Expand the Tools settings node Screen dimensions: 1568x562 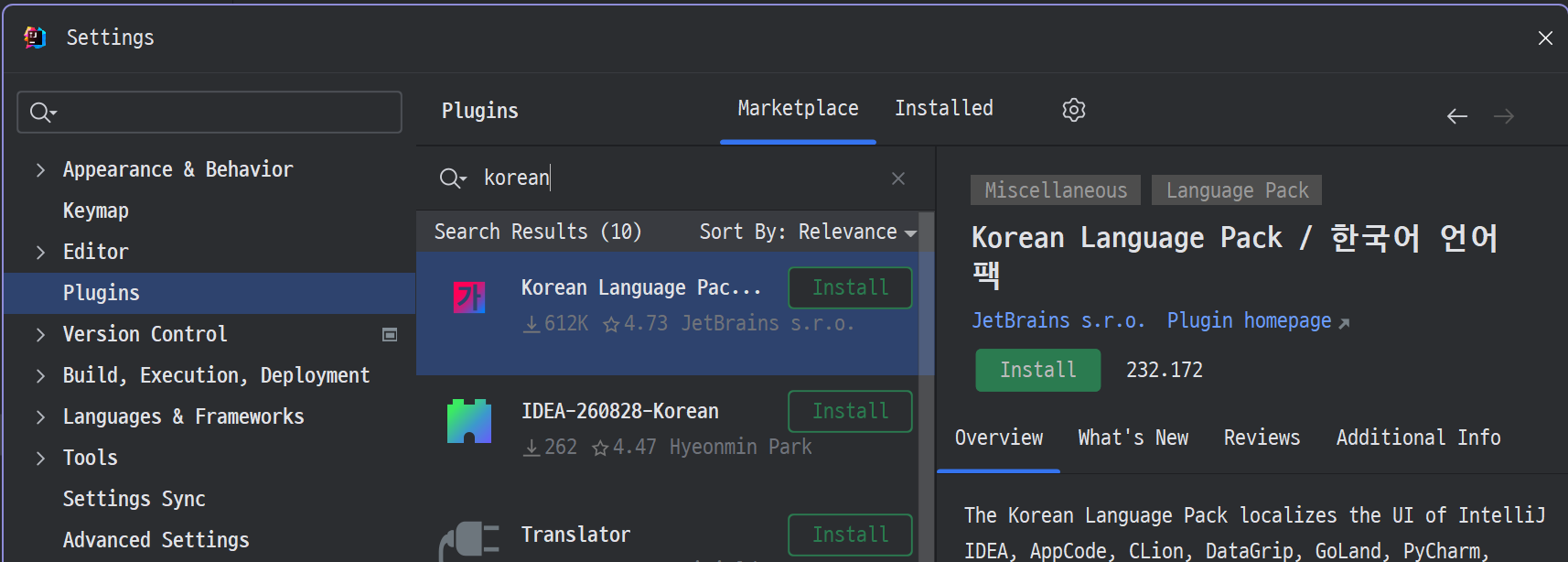point(40,459)
